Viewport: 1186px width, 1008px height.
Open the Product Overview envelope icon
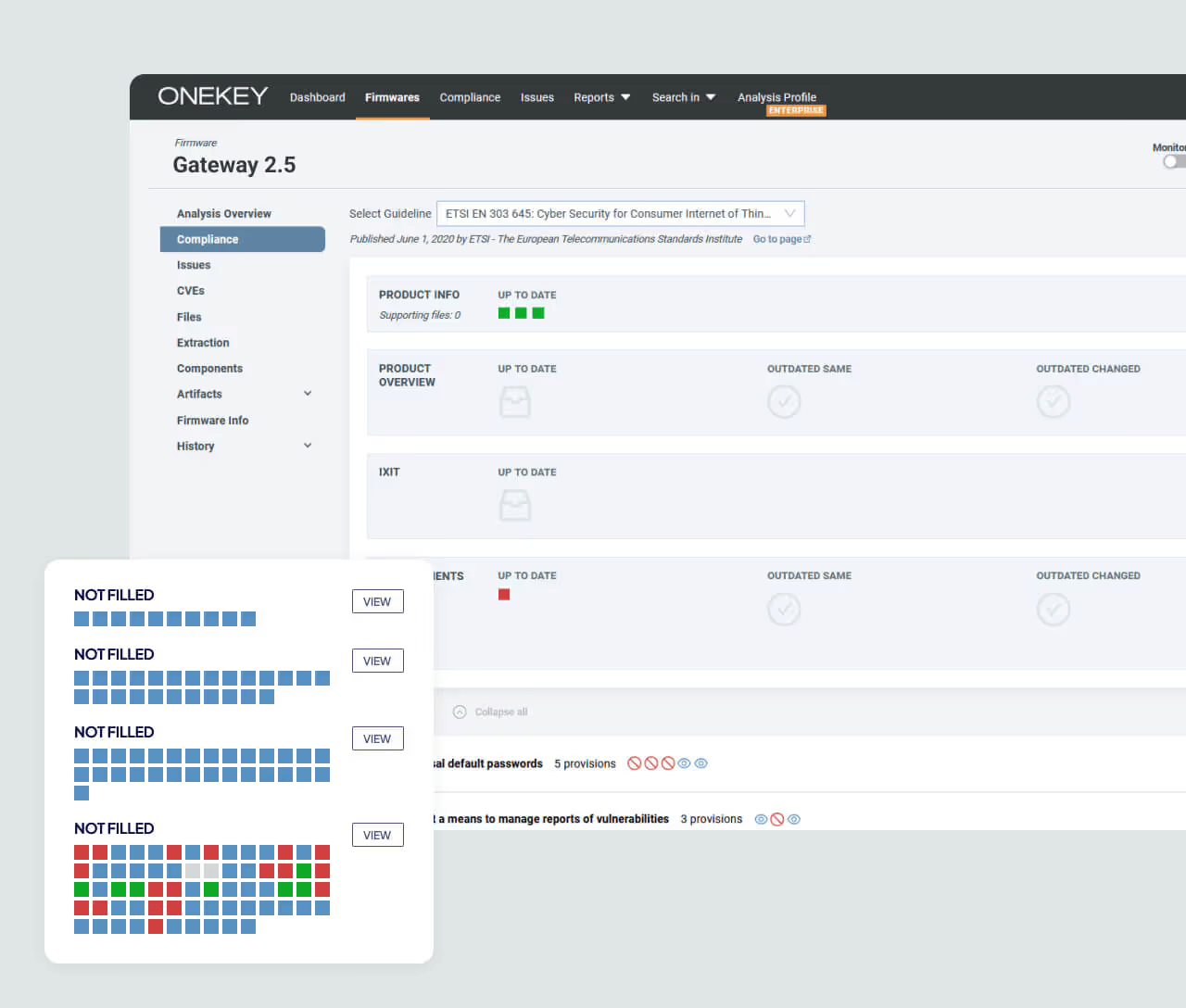click(x=515, y=401)
